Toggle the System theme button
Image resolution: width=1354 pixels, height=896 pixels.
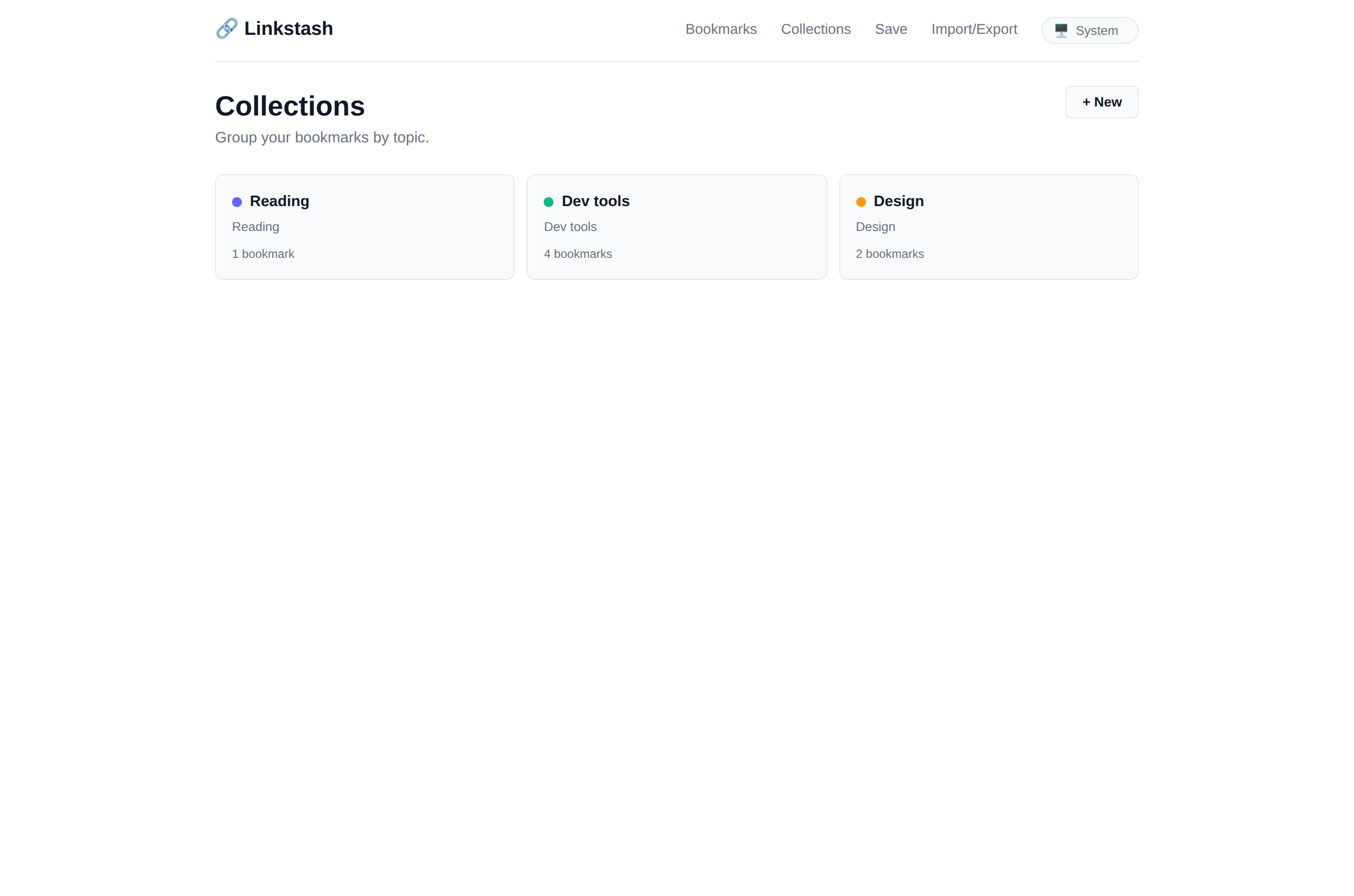(x=1090, y=30)
